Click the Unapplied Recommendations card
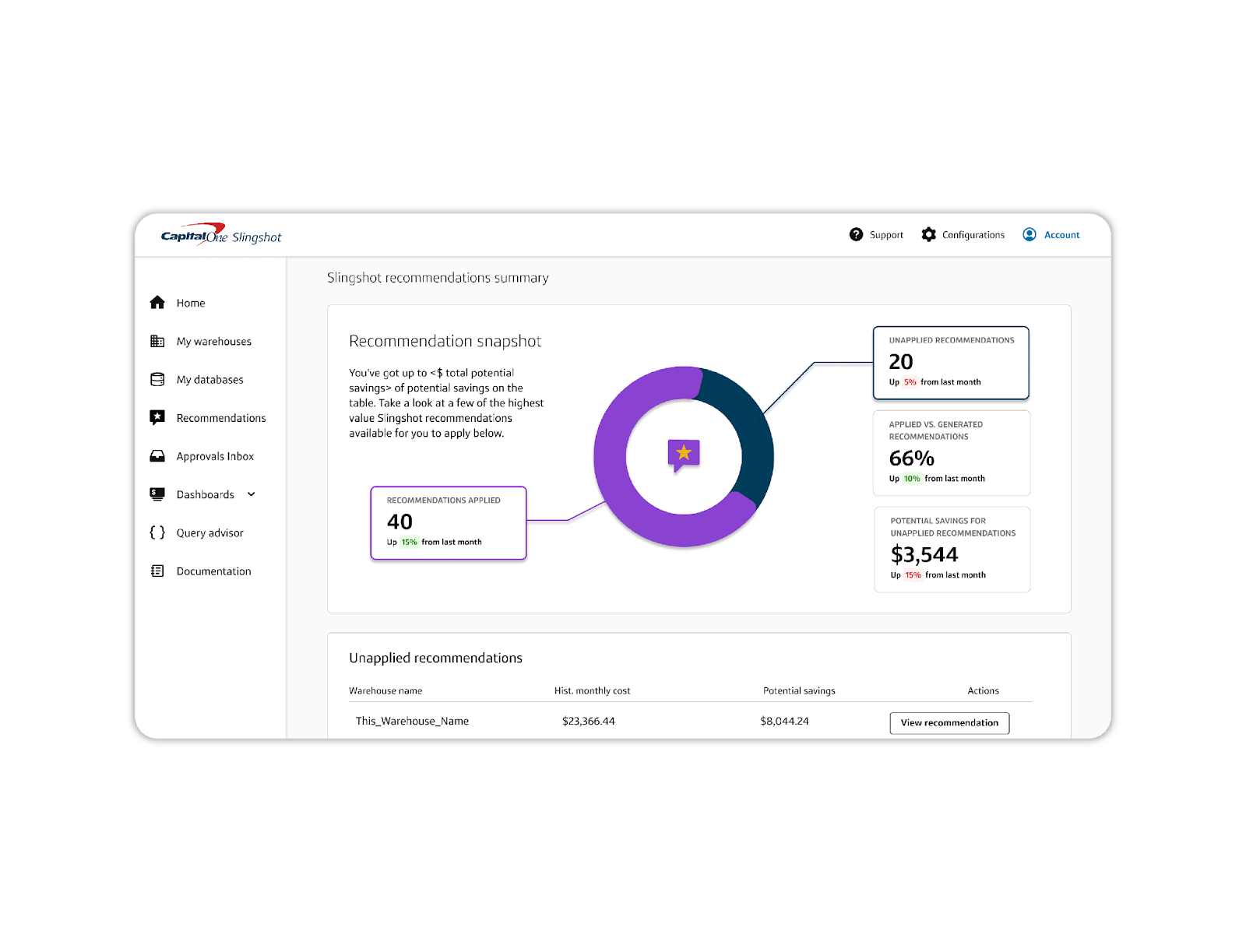This screenshot has width=1246, height=952. tap(952, 362)
